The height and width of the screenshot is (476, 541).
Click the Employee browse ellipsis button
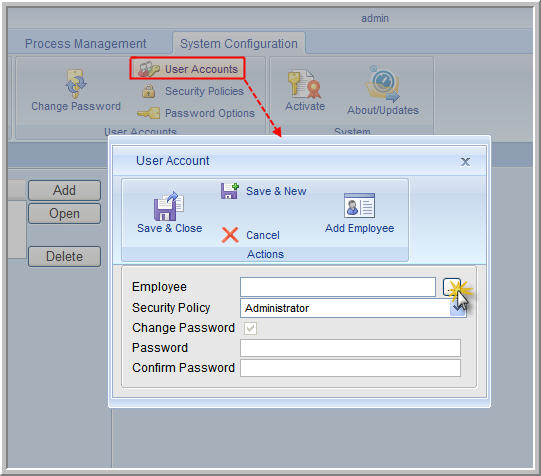click(451, 287)
